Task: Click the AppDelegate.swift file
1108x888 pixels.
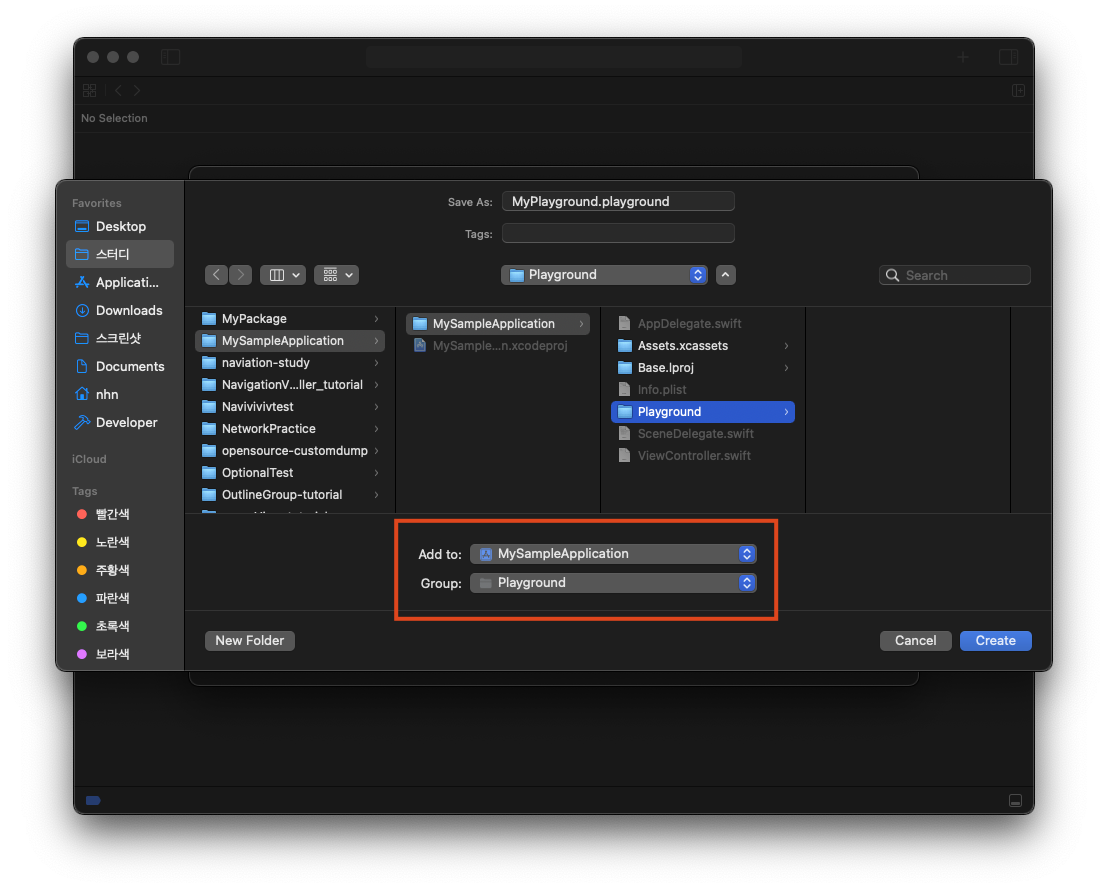Action: 702,324
